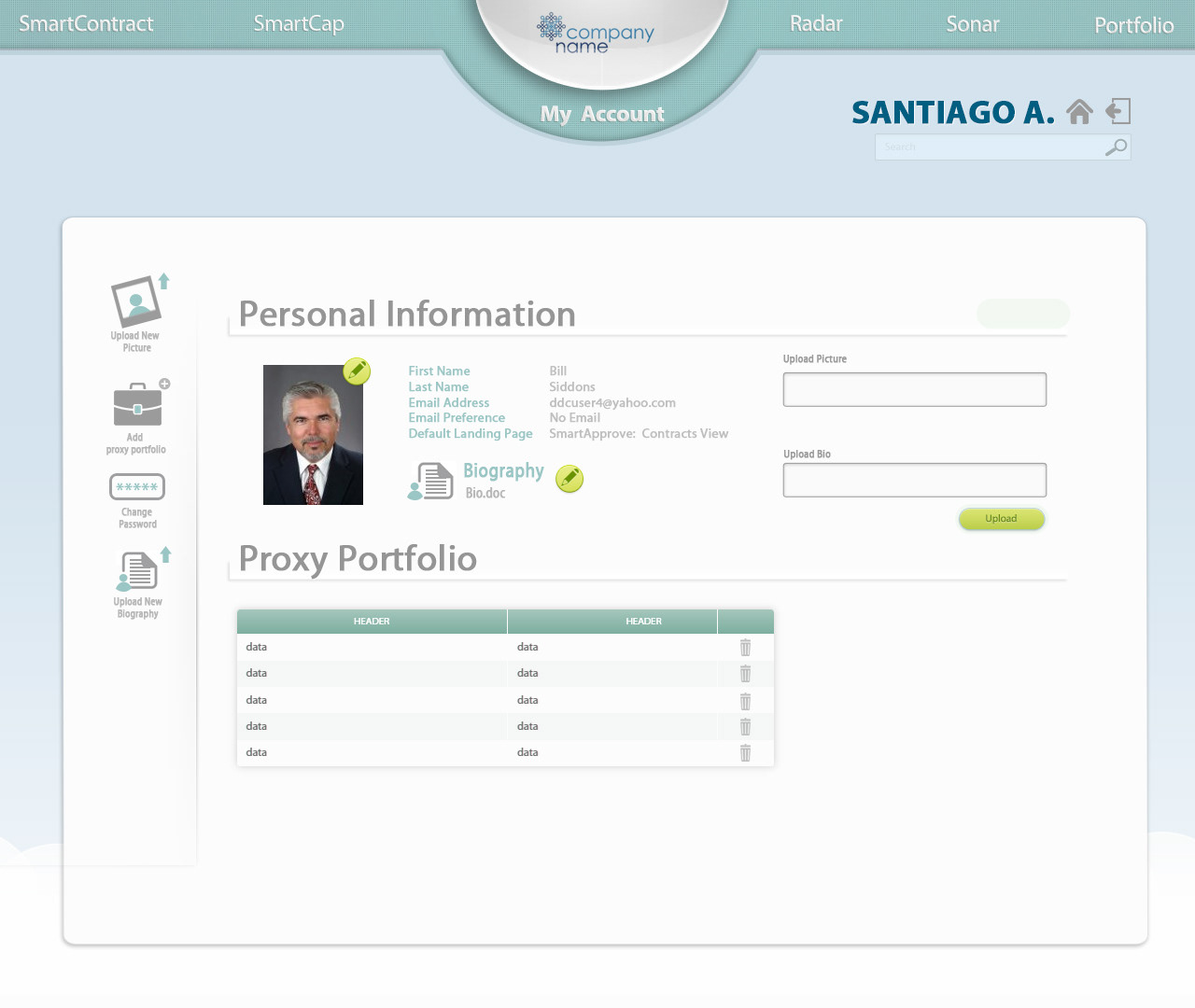1195x1008 pixels.
Task: Click the search magnifier icon
Action: (1116, 147)
